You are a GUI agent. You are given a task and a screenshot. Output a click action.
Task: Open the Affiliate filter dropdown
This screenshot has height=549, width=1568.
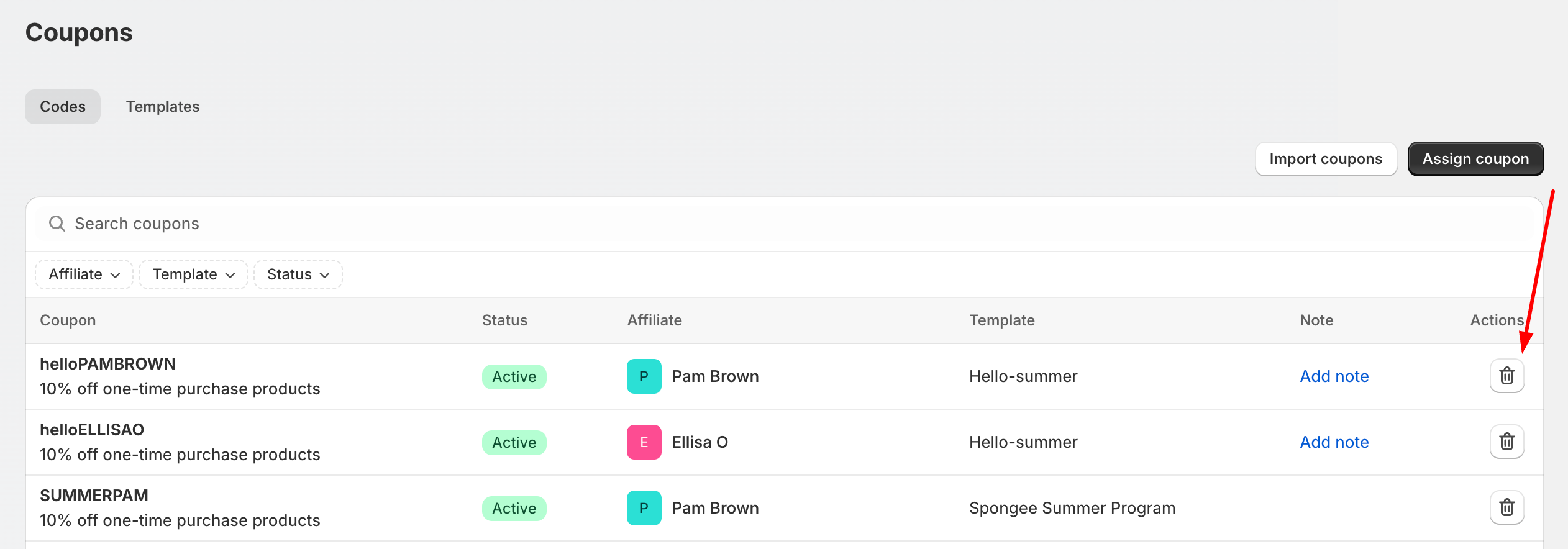pyautogui.click(x=84, y=274)
